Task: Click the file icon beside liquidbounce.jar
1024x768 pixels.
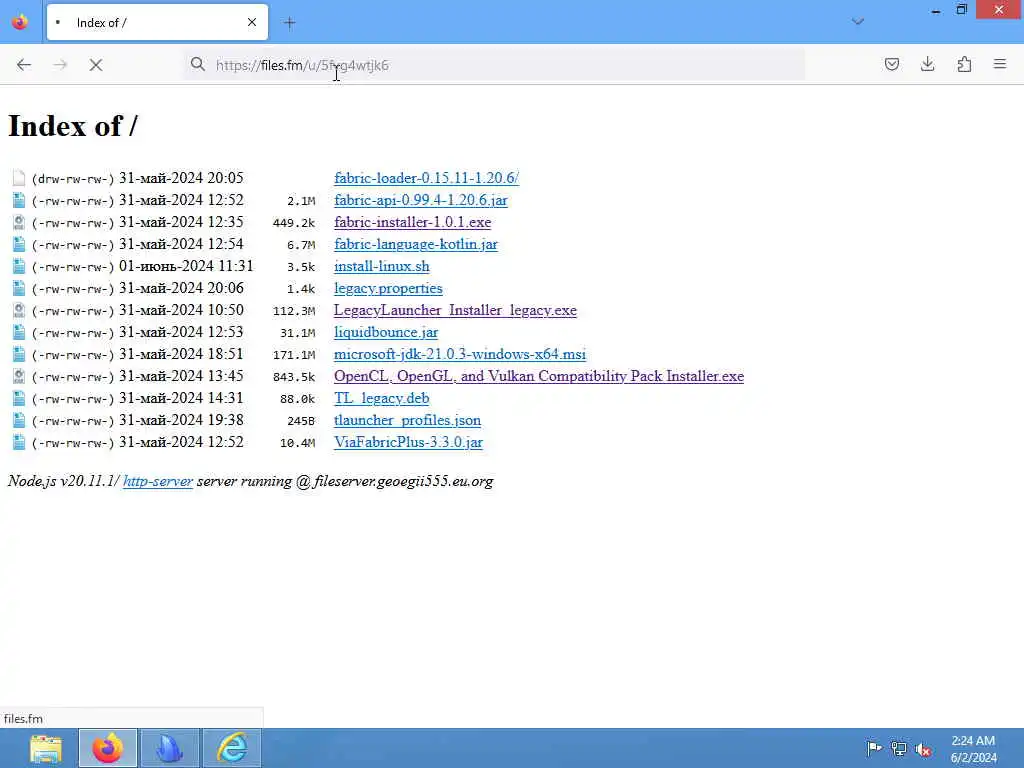Action: [19, 332]
